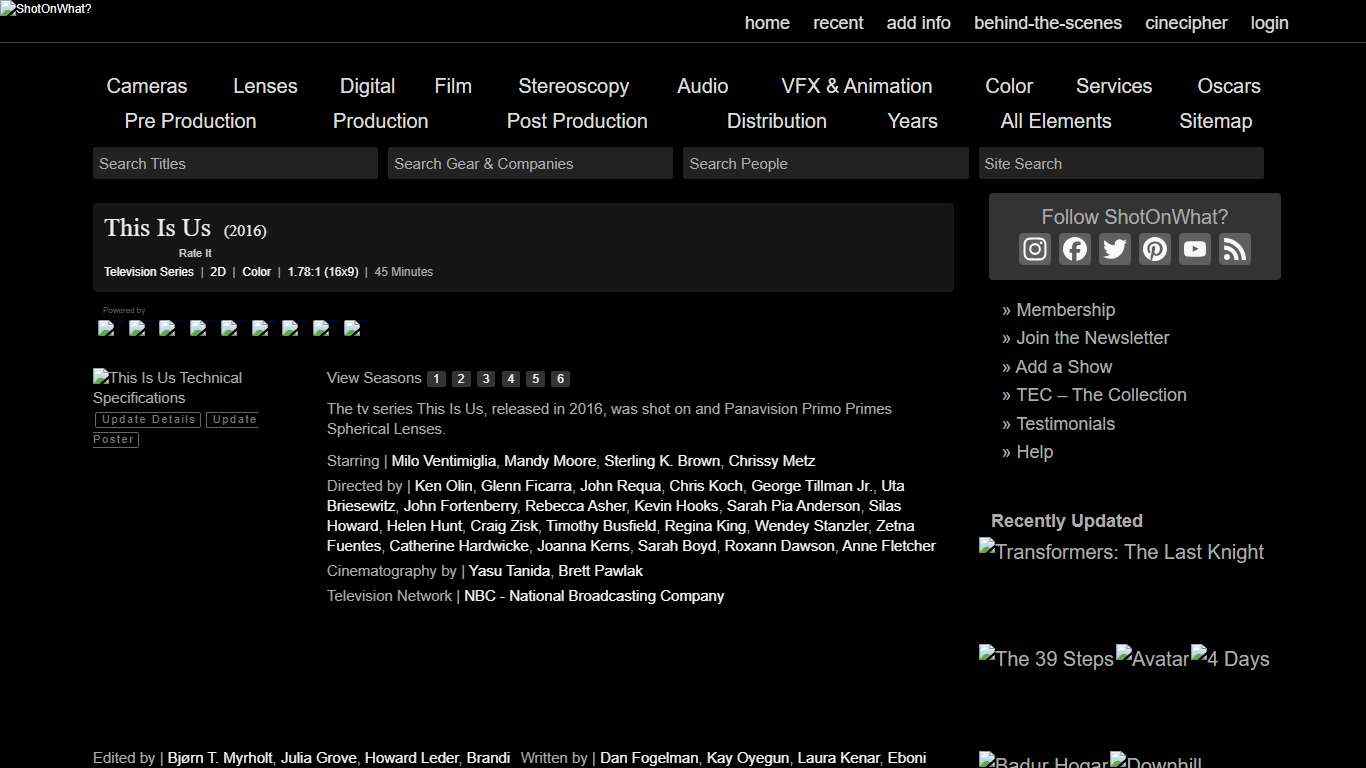1366x768 pixels.
Task: Open the VFX & Animation category
Action: 856,86
